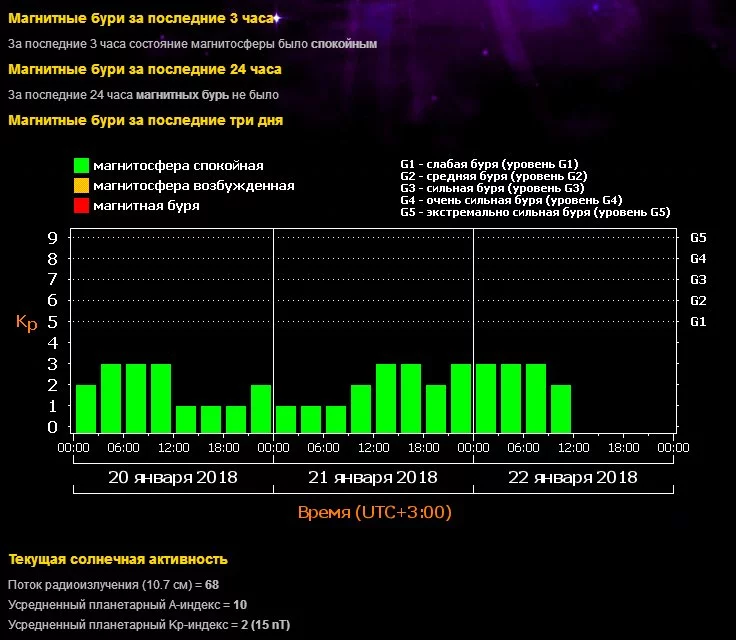Click the line 'За последние 24 часа магнитных бурь не было'
The image size is (736, 640).
coord(143,95)
